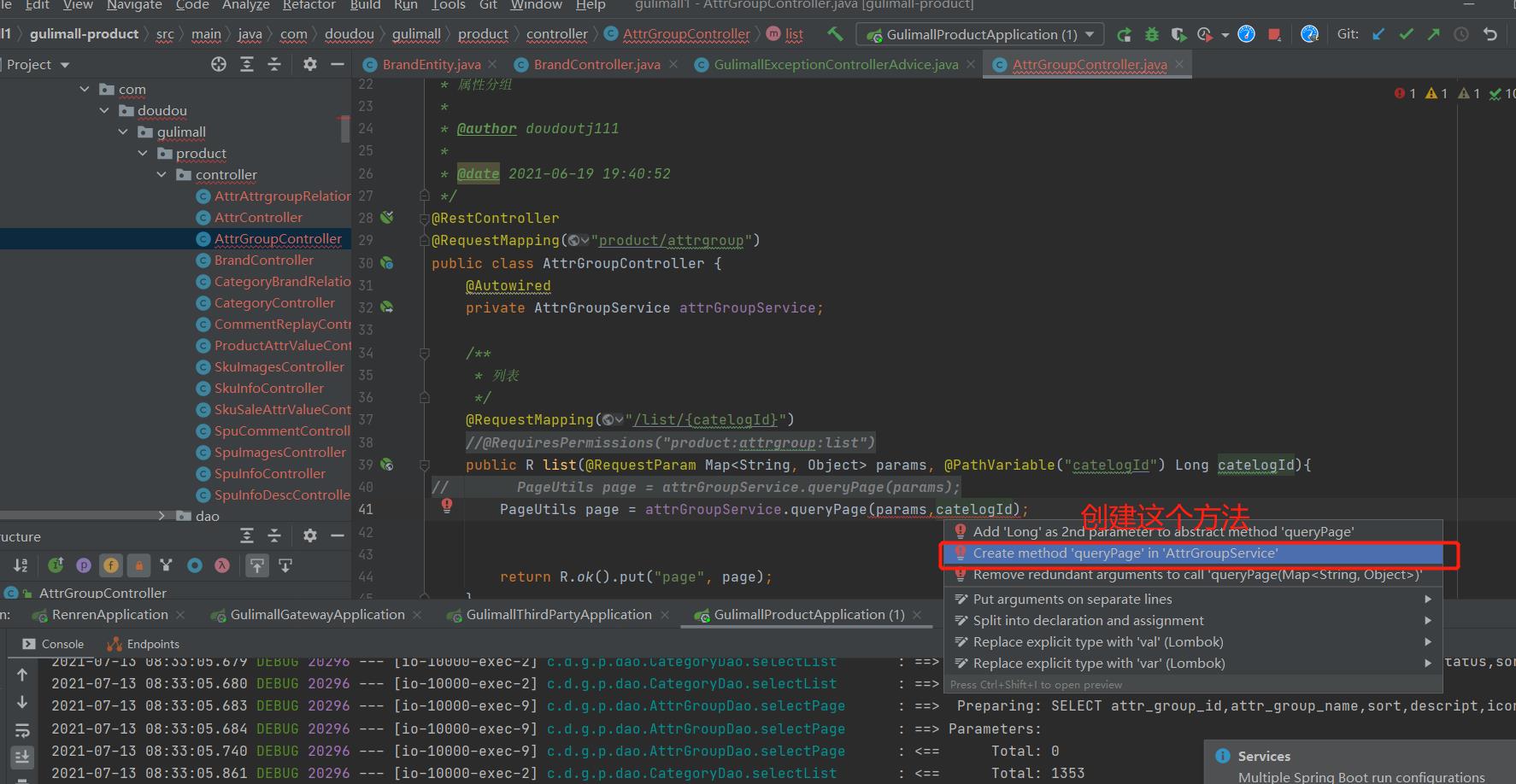The width and height of the screenshot is (1516, 784).
Task: Click Select Opened File target icon in Project panel
Action: [x=219, y=64]
